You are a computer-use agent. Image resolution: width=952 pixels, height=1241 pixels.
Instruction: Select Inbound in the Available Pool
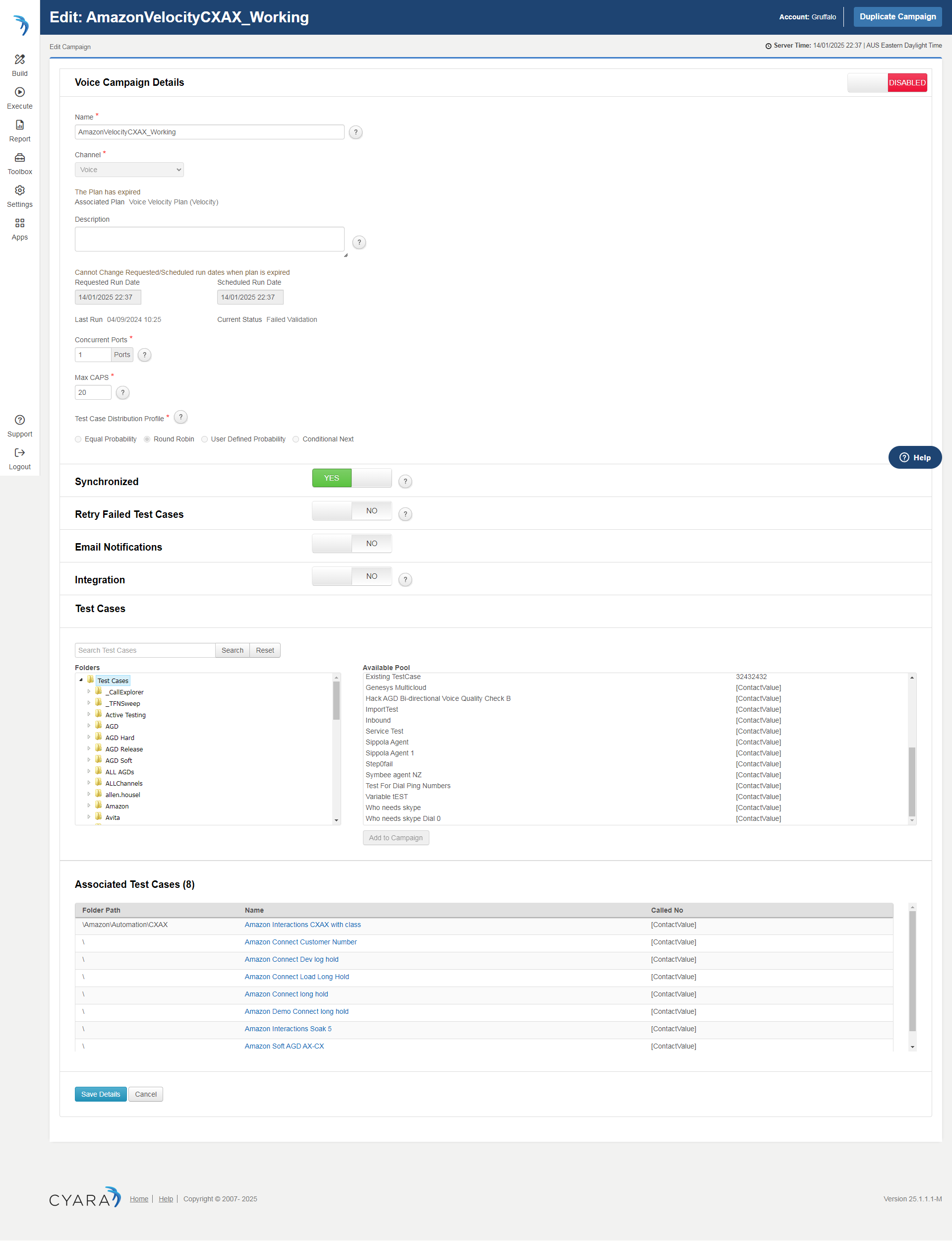pyautogui.click(x=378, y=720)
